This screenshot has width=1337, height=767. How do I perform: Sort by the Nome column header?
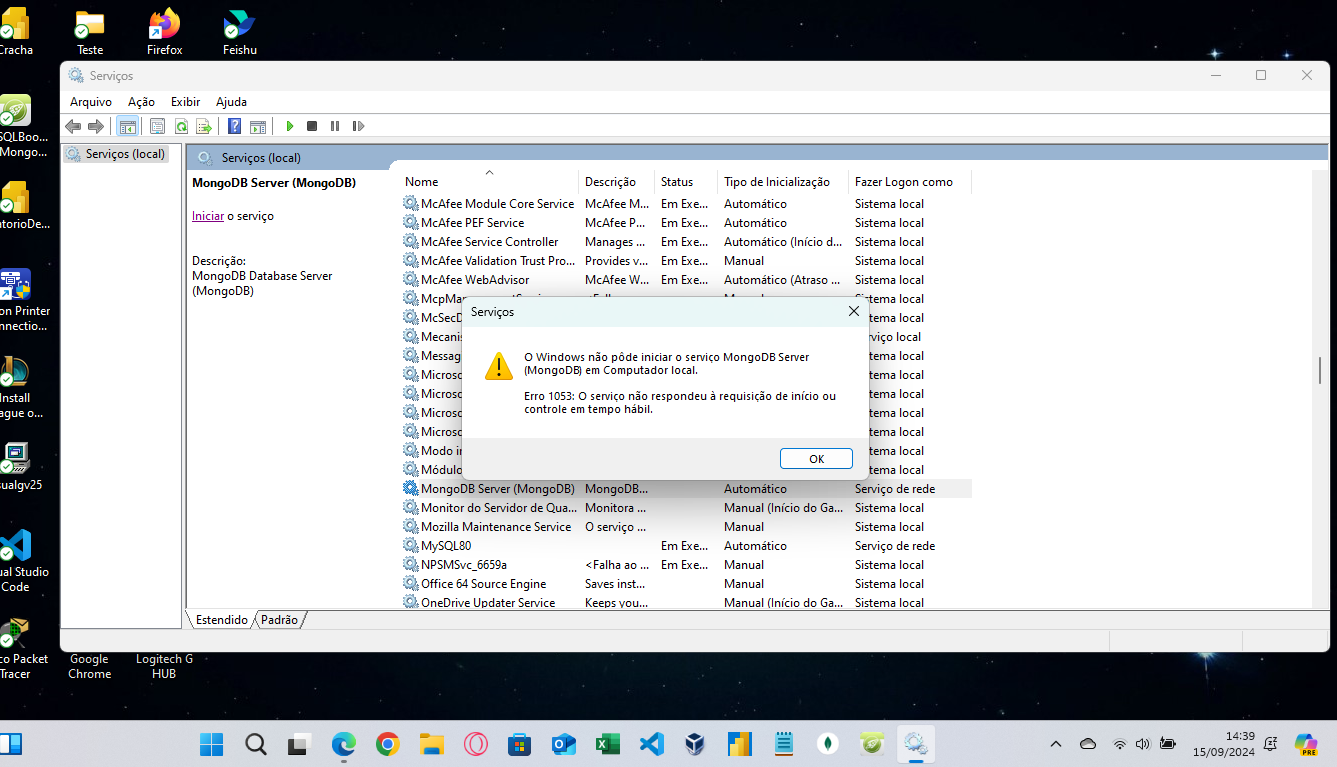(489, 182)
